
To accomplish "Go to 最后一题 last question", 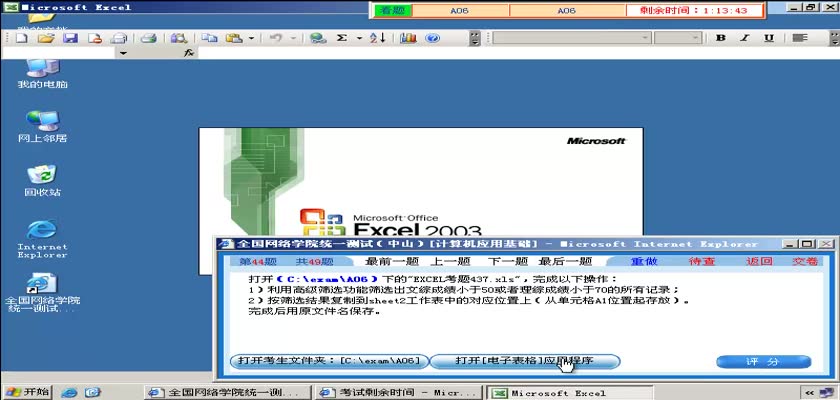I will point(565,261).
